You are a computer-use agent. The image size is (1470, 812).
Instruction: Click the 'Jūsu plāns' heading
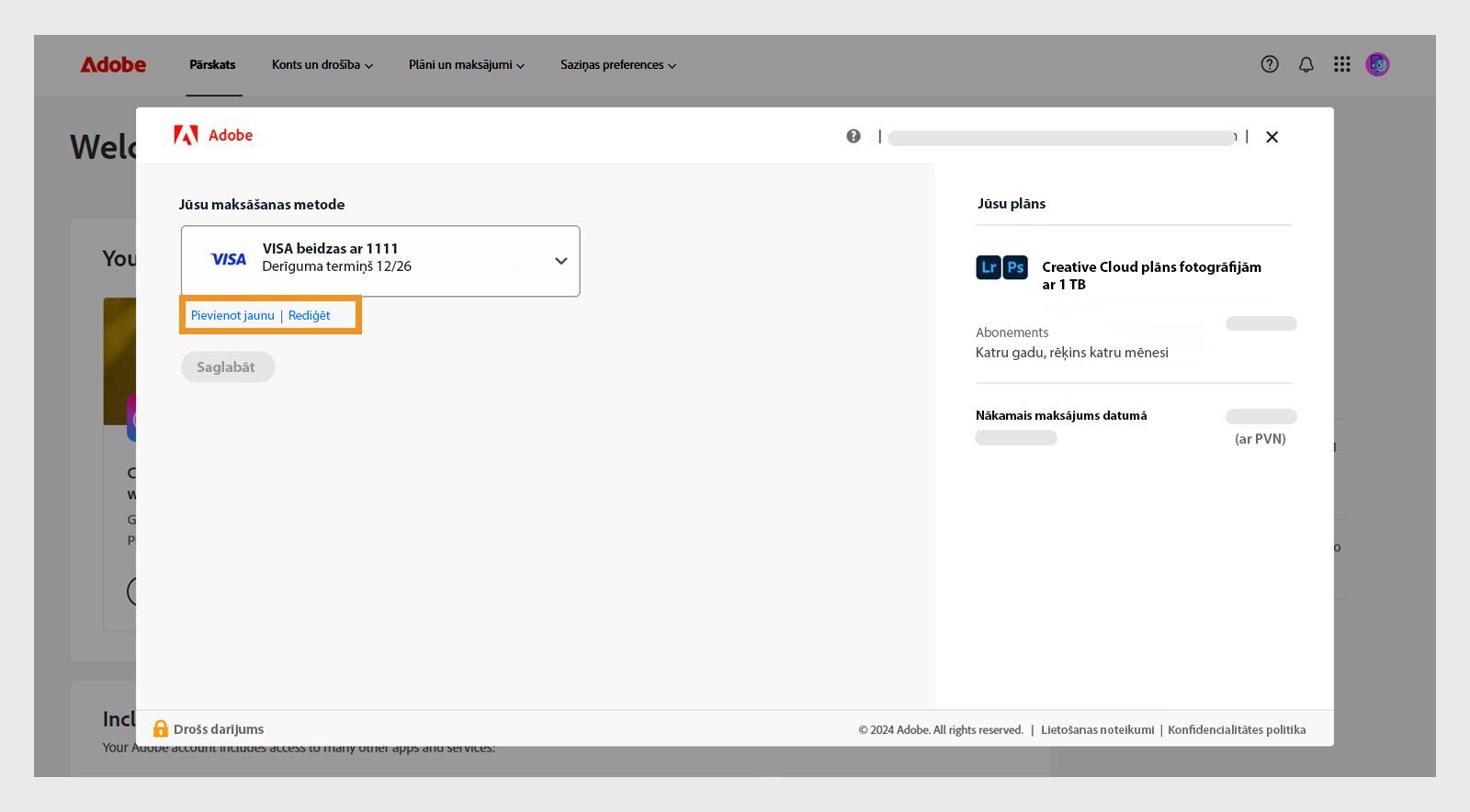pos(1012,203)
